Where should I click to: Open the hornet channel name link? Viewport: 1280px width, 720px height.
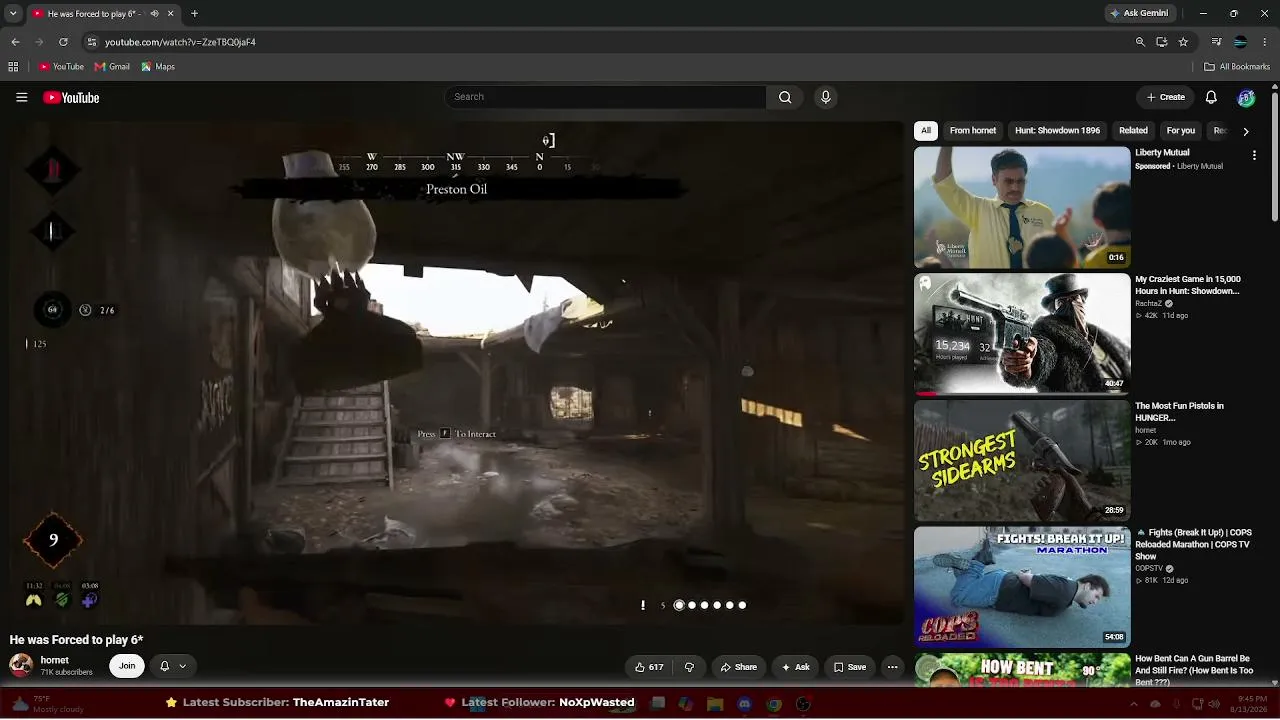point(54,660)
